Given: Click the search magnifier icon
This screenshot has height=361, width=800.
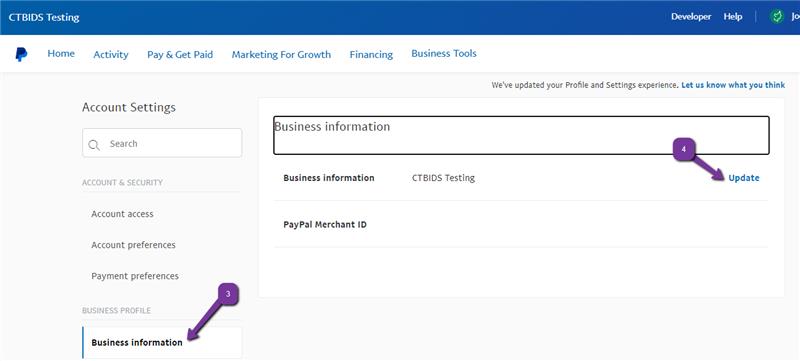Looking at the screenshot, I should (94, 145).
